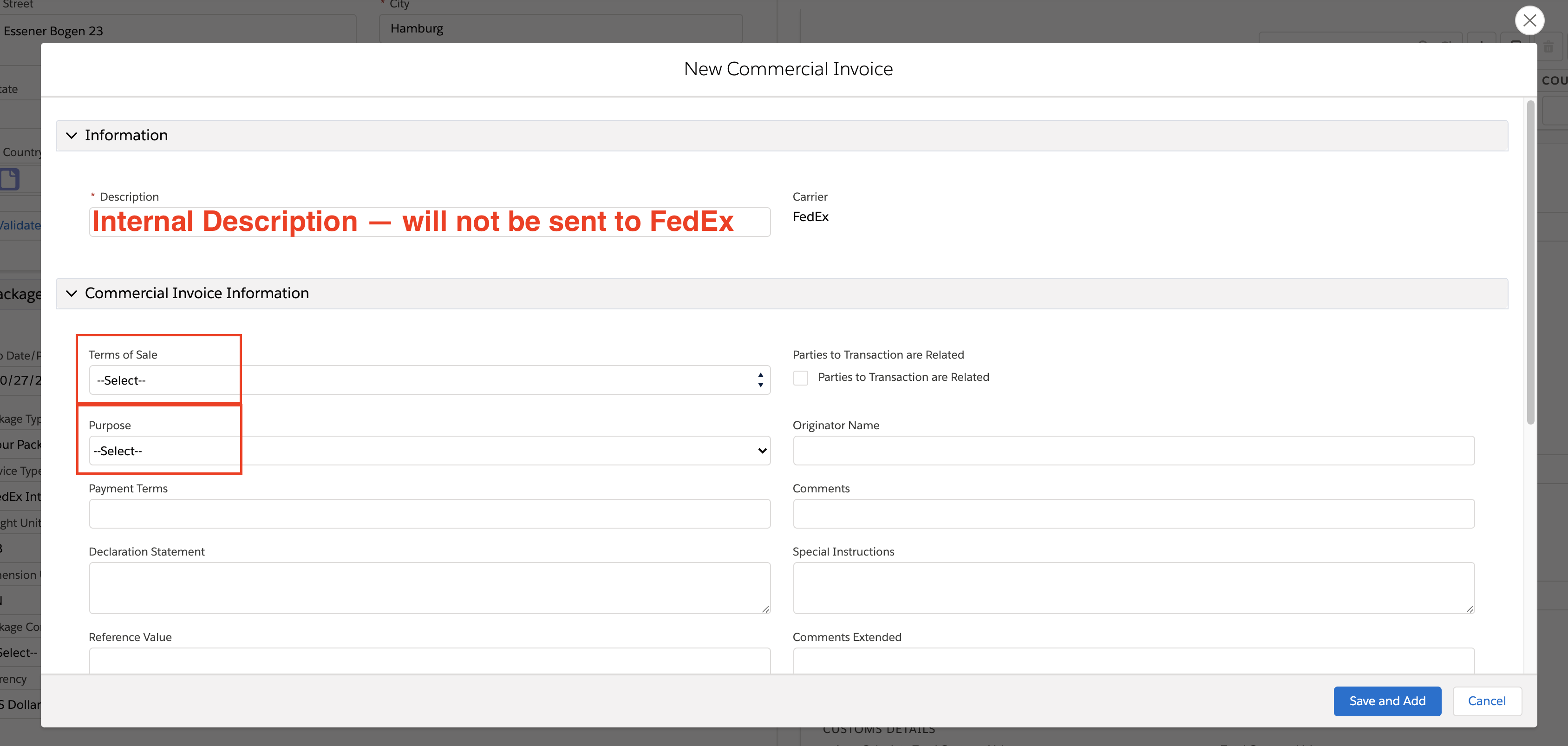Open the Purpose dropdown
The height and width of the screenshot is (746, 1568).
point(429,451)
